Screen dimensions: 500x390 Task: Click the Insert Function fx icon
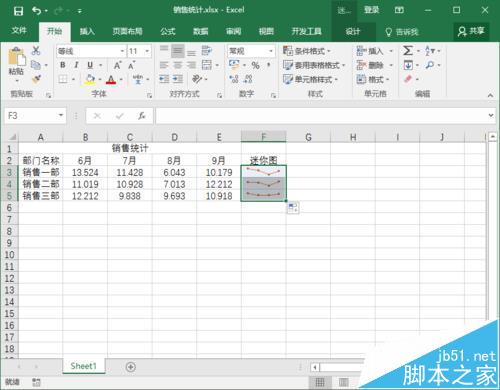[142, 116]
